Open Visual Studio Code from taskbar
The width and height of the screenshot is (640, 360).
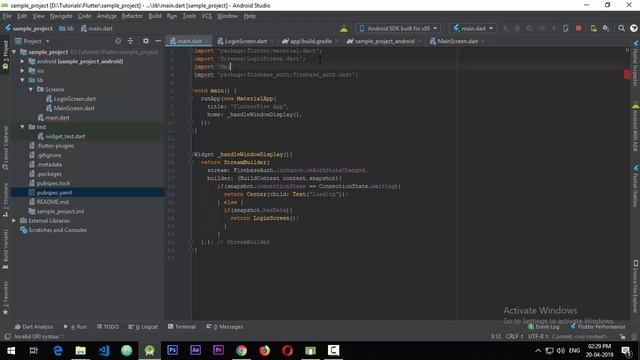point(104,351)
